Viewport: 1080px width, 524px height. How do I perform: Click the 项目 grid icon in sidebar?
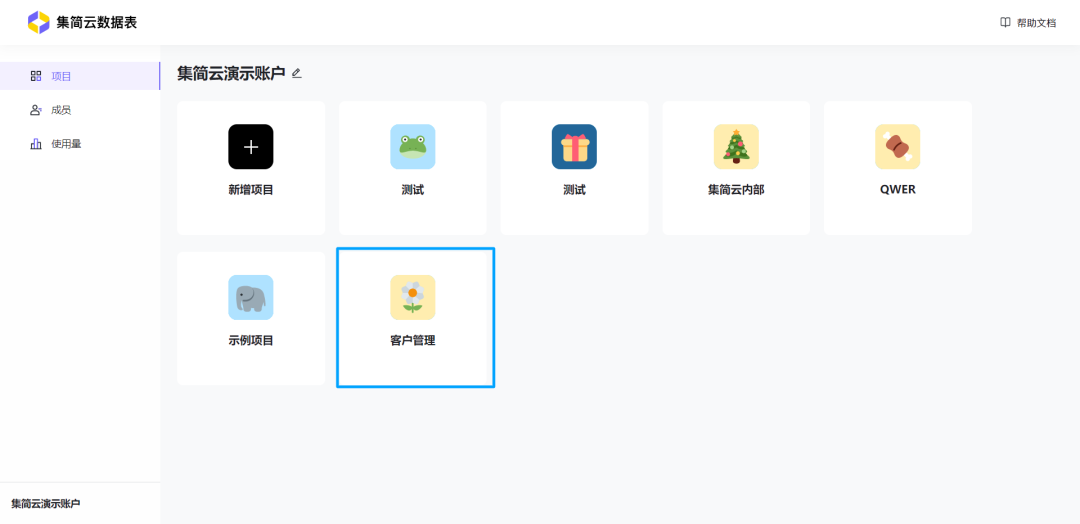[36, 76]
